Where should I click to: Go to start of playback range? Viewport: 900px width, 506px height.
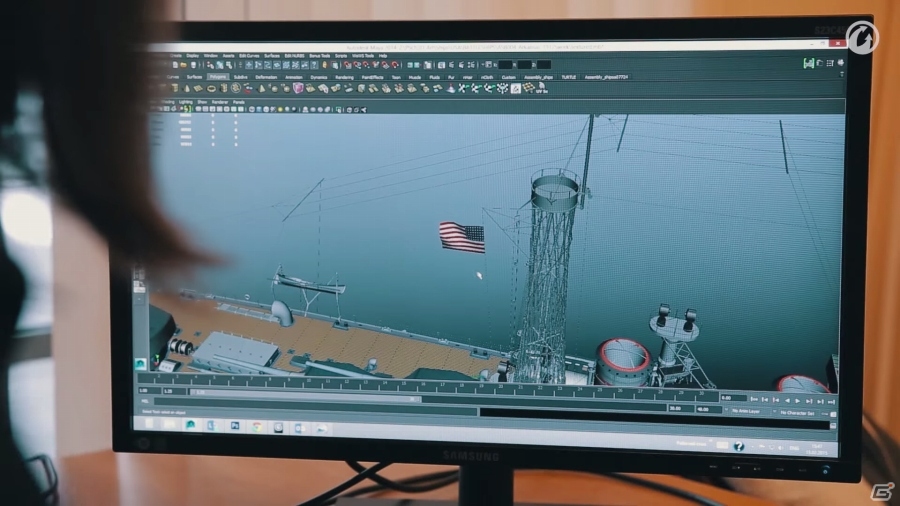coord(754,400)
